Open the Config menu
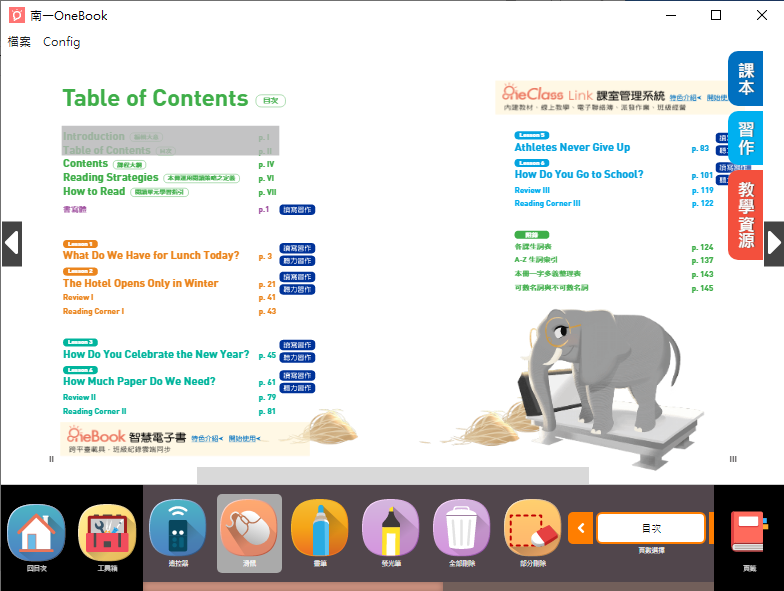The width and height of the screenshot is (784, 591). point(62,42)
